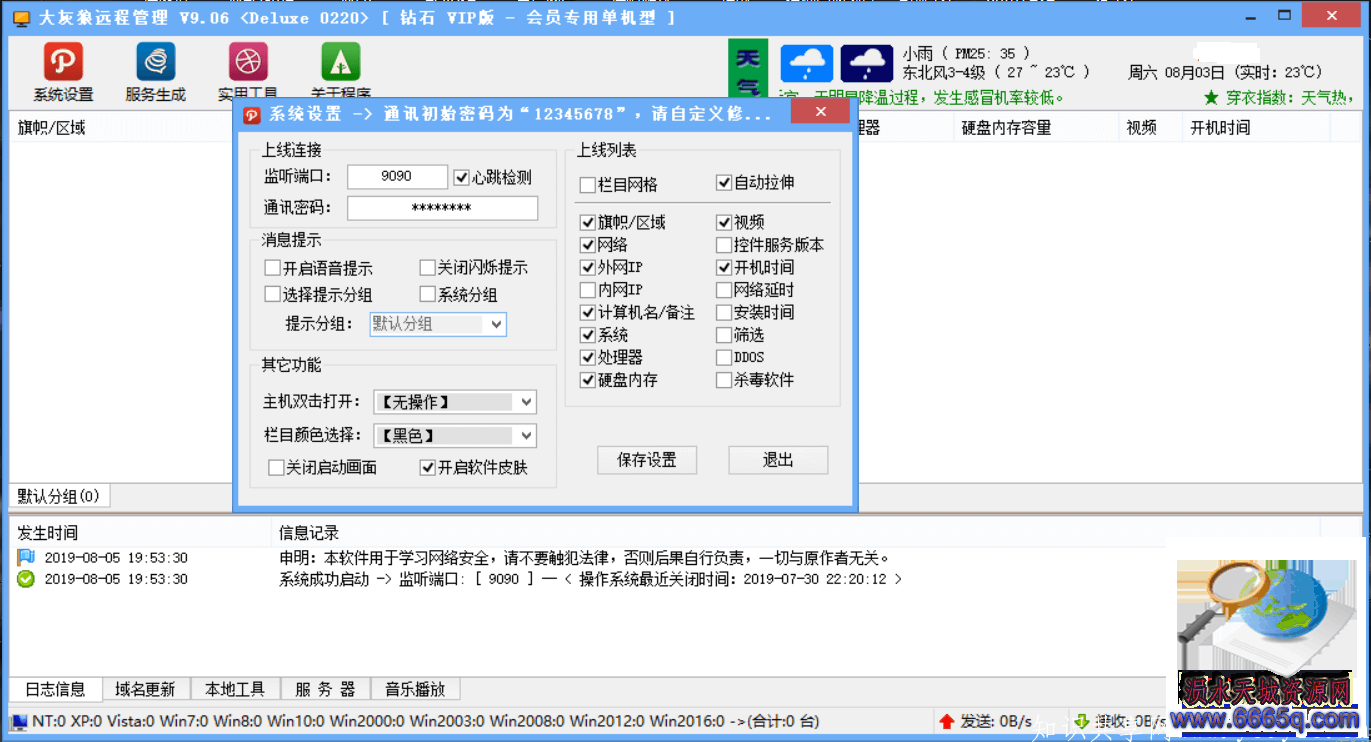Click the computer icon in the status bar
1371x742 pixels.
pyautogui.click(x=20, y=721)
